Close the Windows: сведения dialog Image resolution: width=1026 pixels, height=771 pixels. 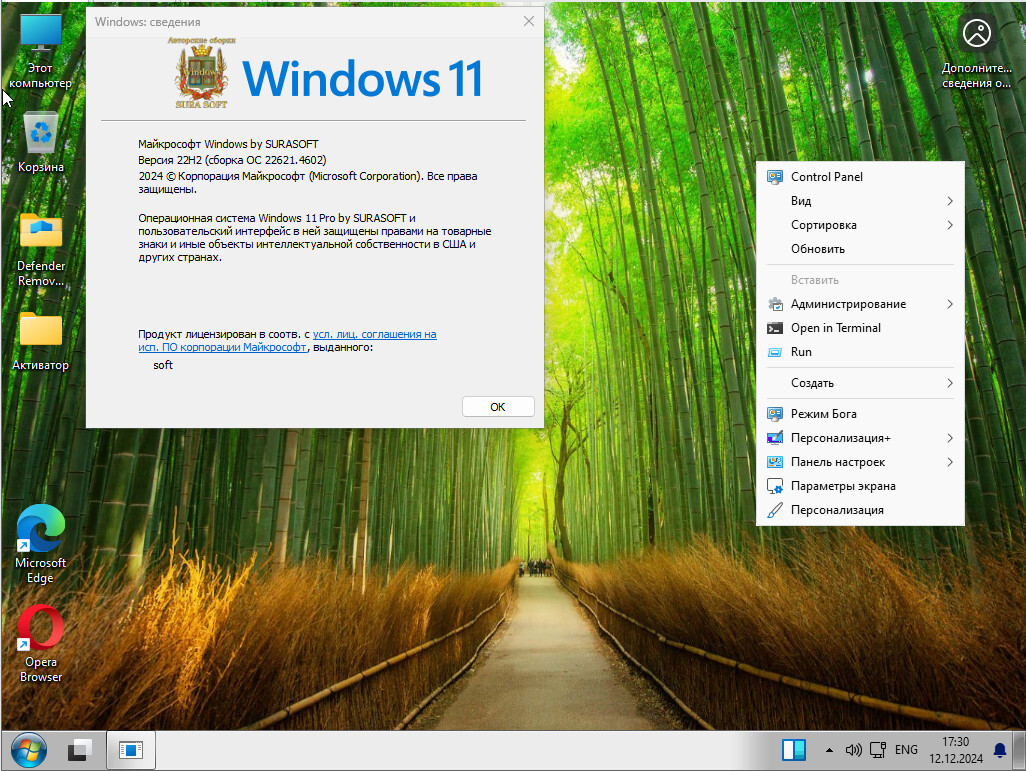pos(529,21)
